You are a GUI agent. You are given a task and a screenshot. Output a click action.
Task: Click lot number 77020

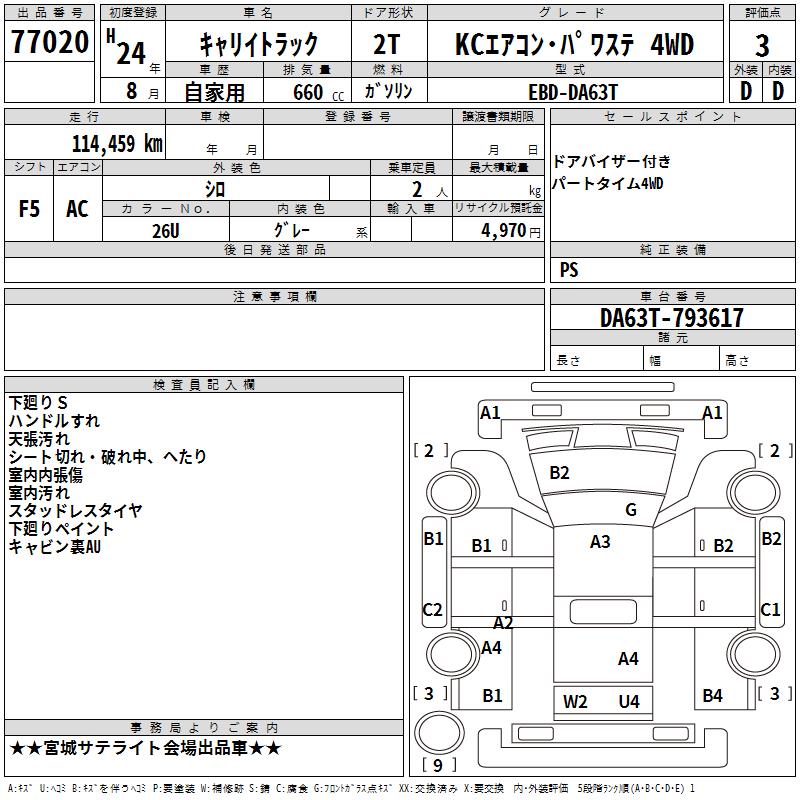click(50, 42)
